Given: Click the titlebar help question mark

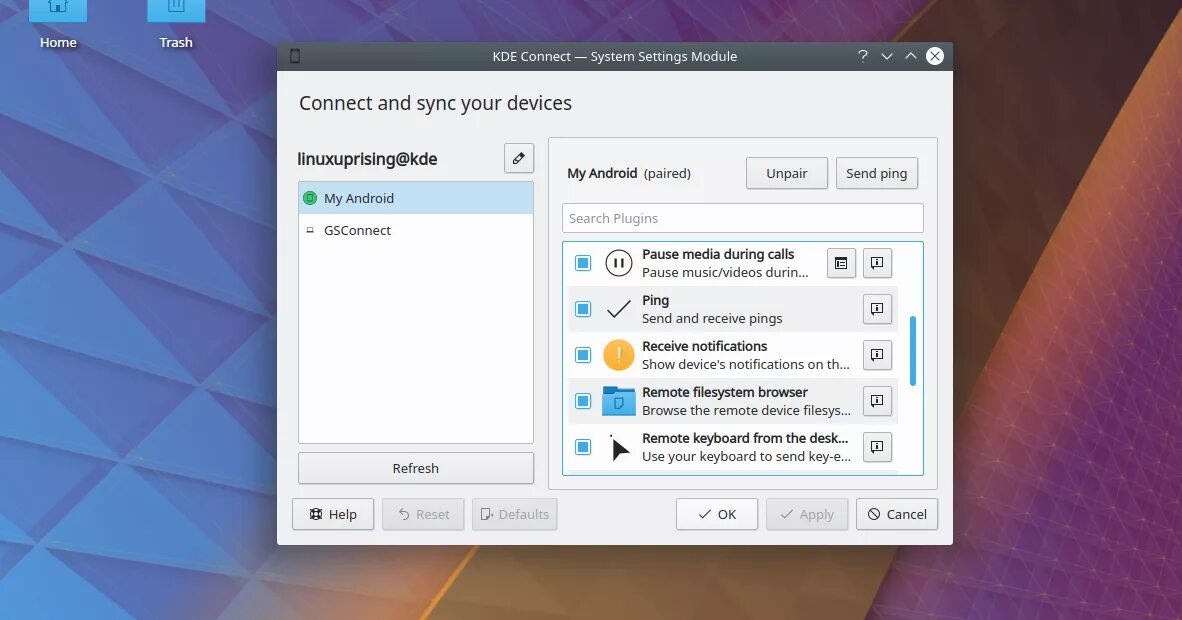Looking at the screenshot, I should [x=863, y=56].
